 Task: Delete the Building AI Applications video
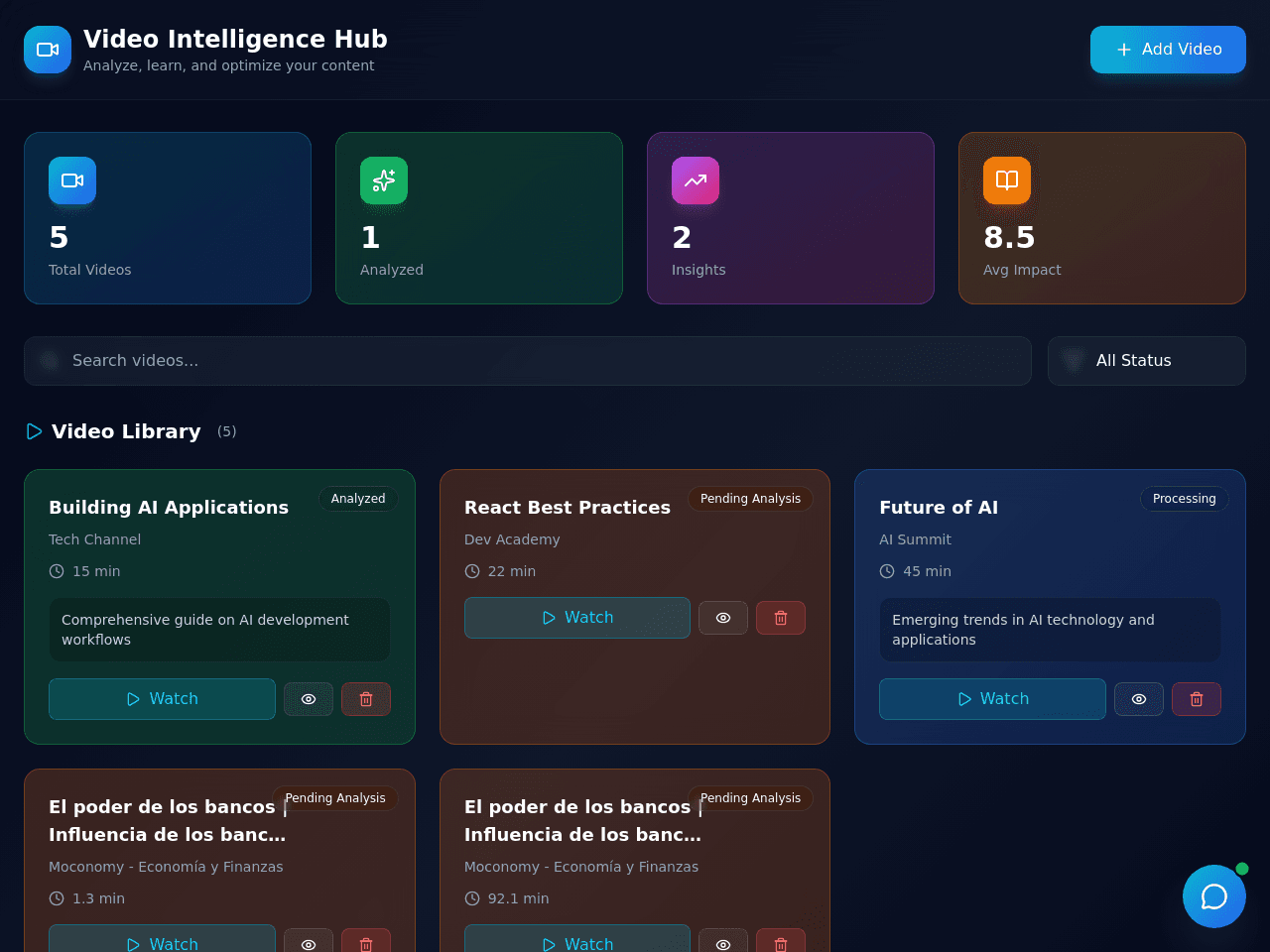366,699
